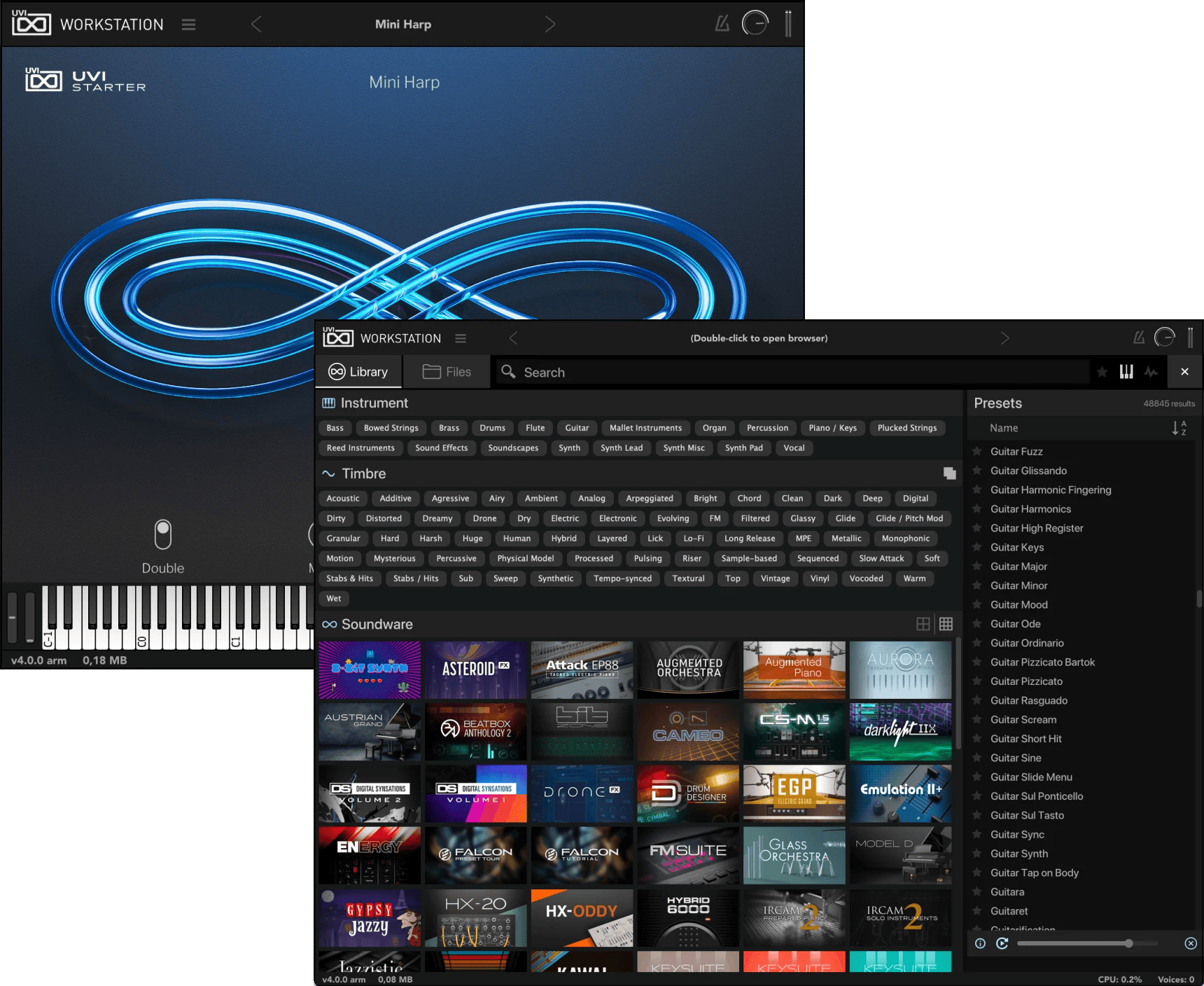Click the Search input field

(x=792, y=373)
